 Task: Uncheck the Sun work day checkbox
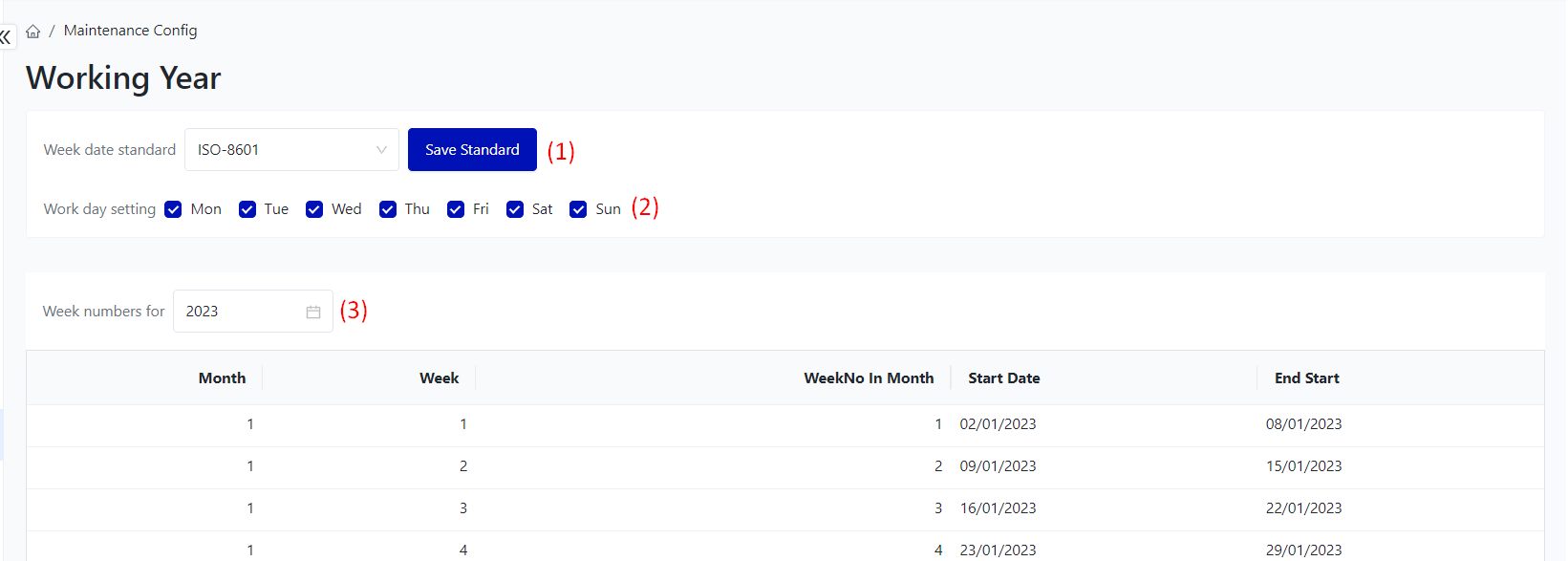click(x=578, y=209)
